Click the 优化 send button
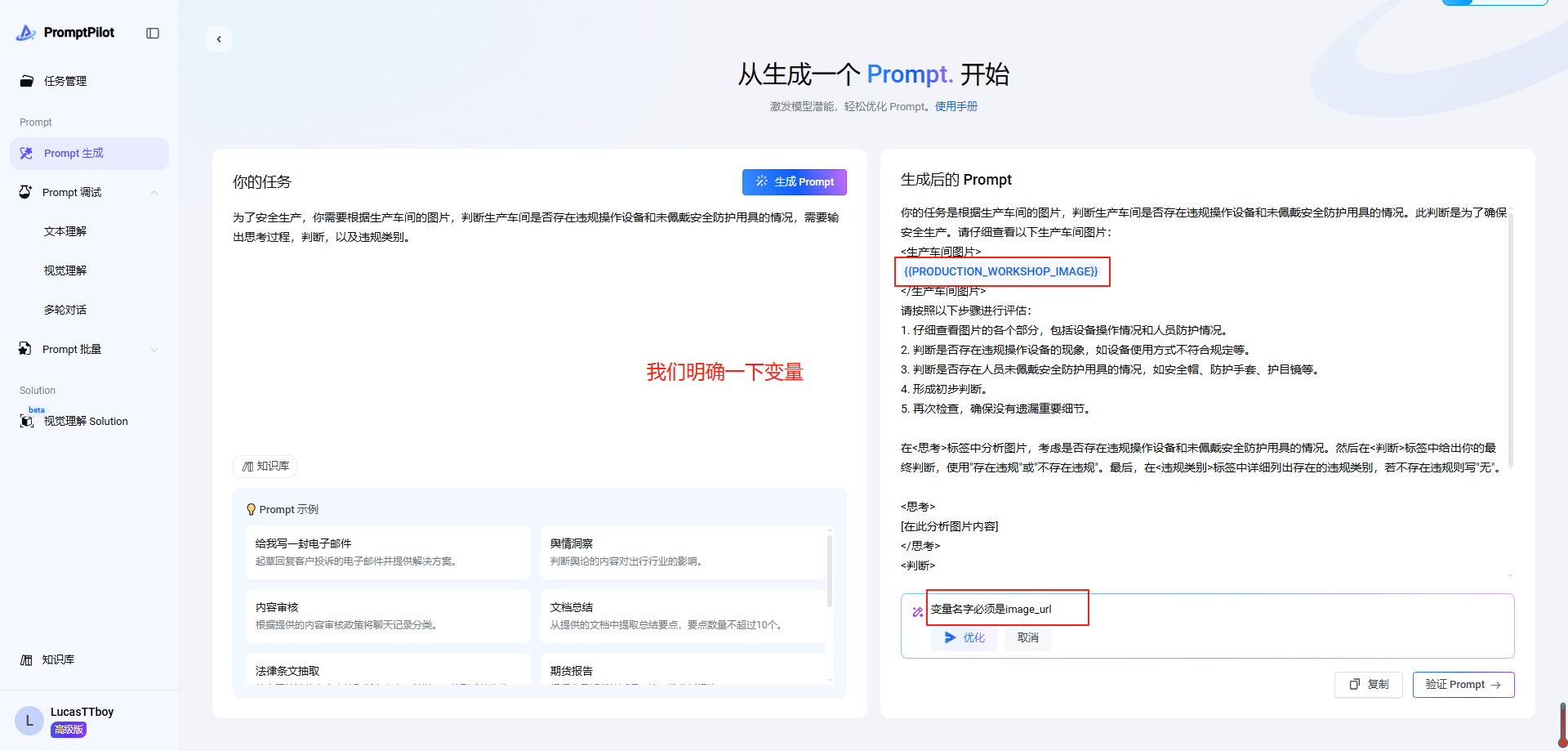This screenshot has height=751, width=1568. coord(964,638)
